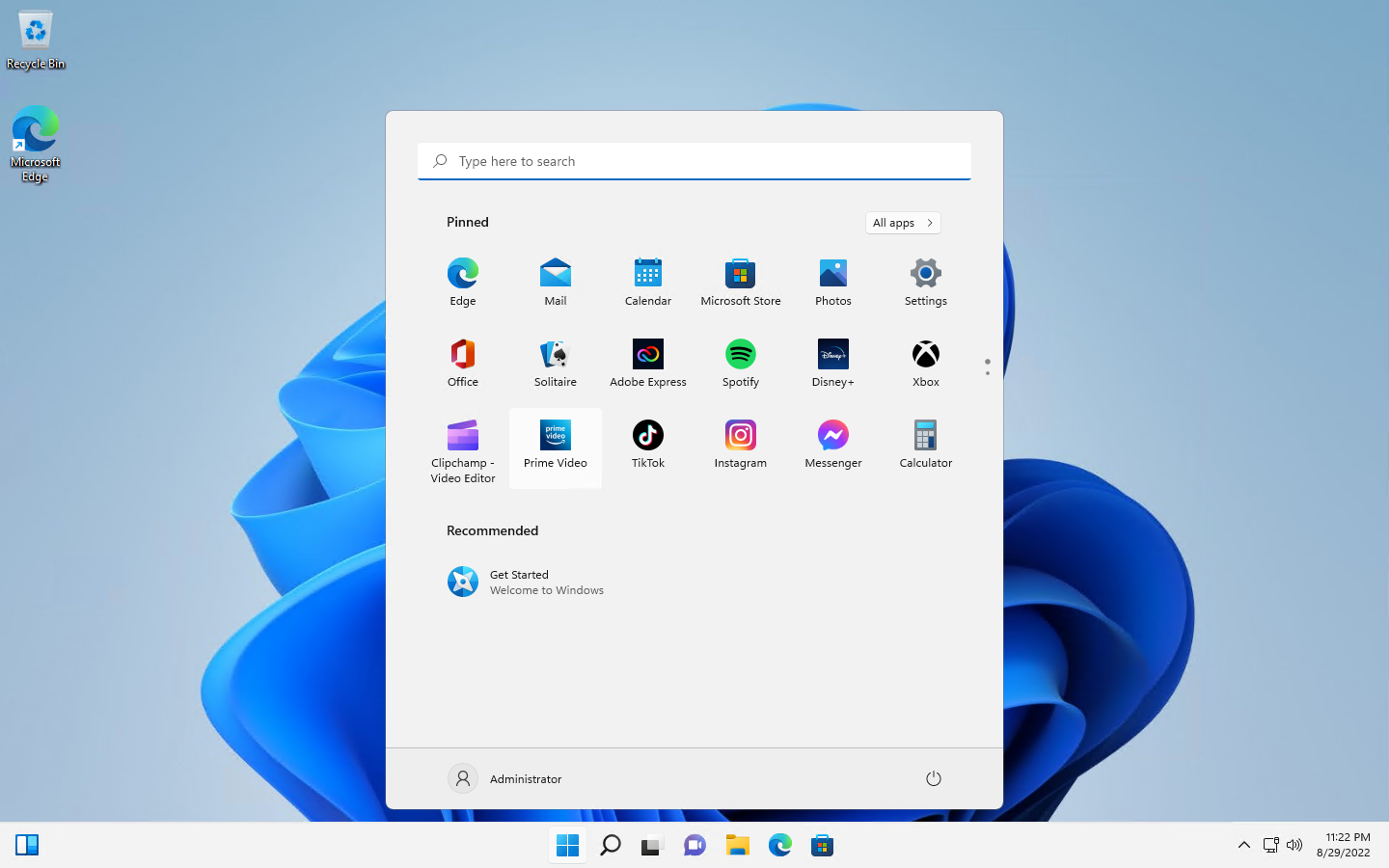Select the Recycle Bin desktop icon

(36, 41)
